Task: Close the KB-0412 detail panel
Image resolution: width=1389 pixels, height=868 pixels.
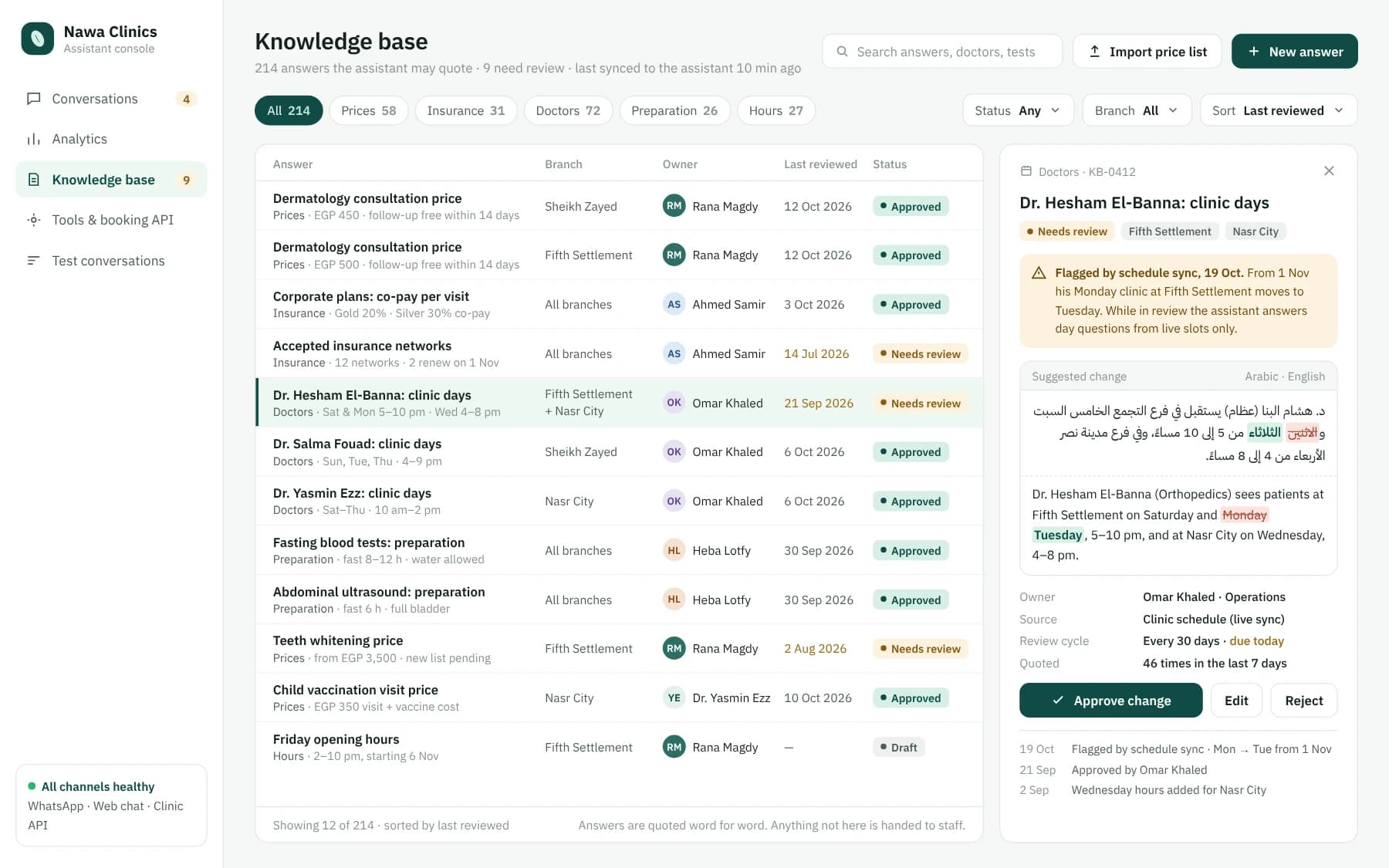Action: click(x=1329, y=171)
